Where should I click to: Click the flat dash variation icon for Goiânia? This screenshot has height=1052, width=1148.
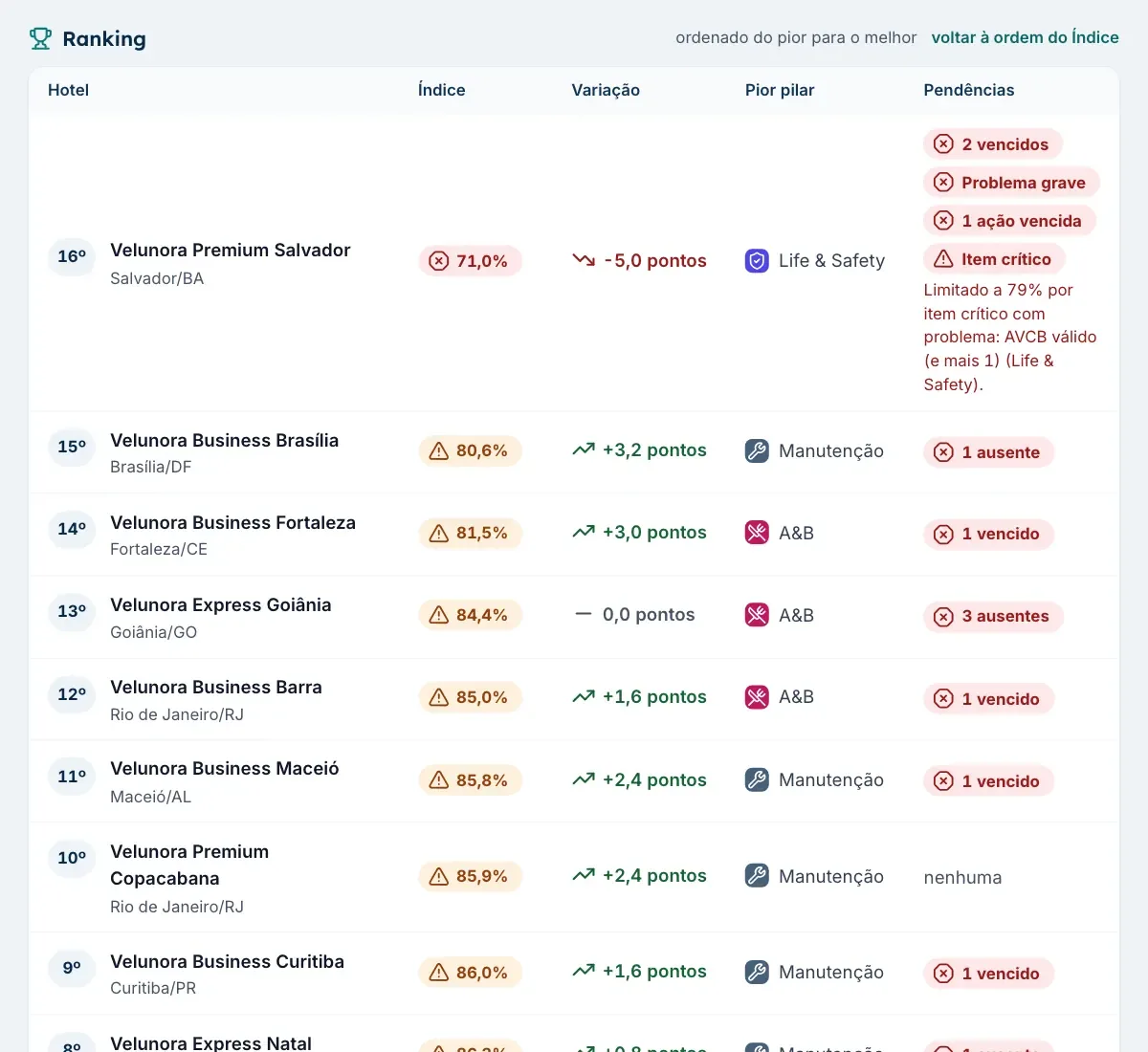click(x=584, y=614)
